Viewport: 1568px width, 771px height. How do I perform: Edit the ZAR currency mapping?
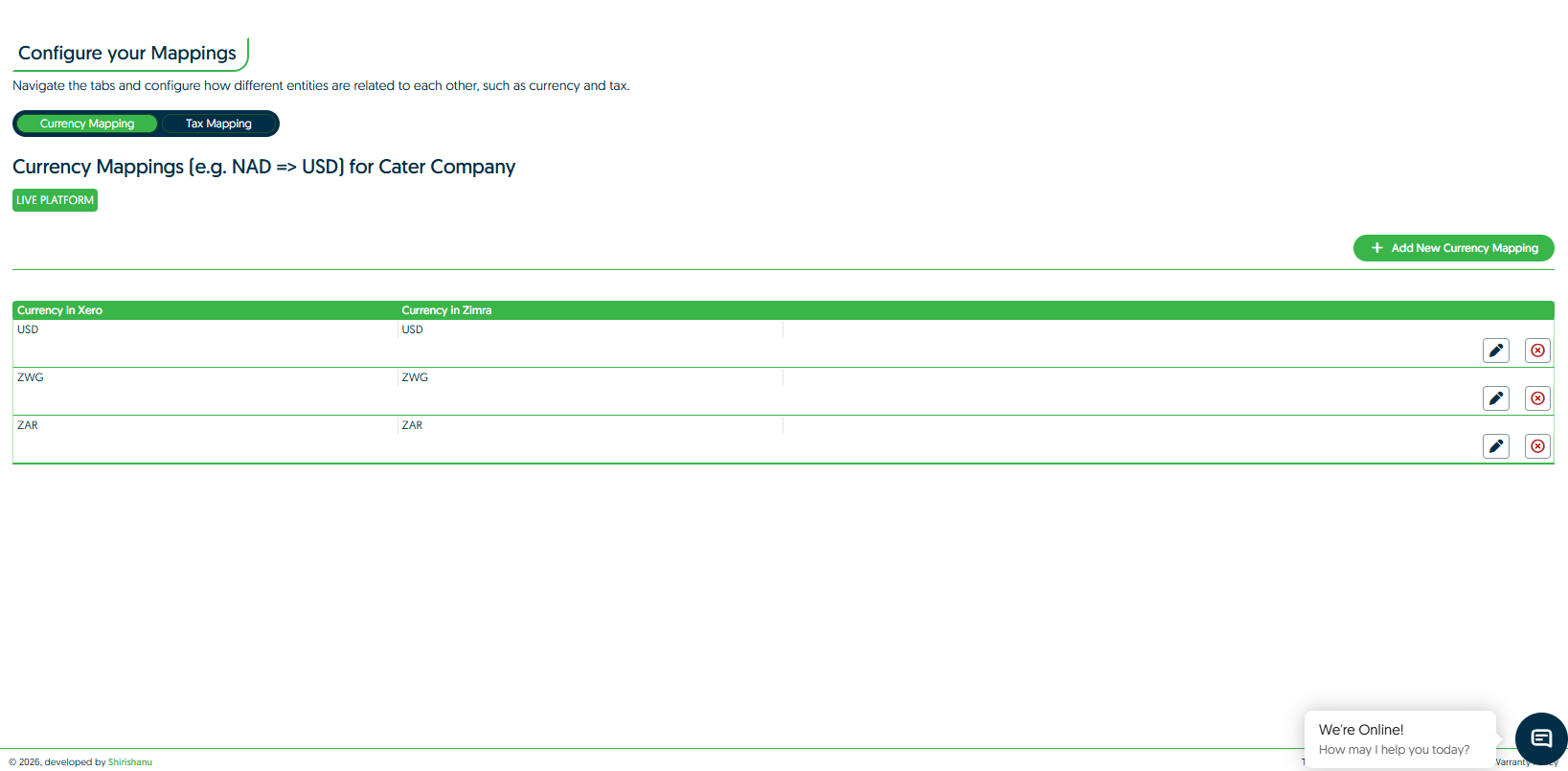(1495, 446)
